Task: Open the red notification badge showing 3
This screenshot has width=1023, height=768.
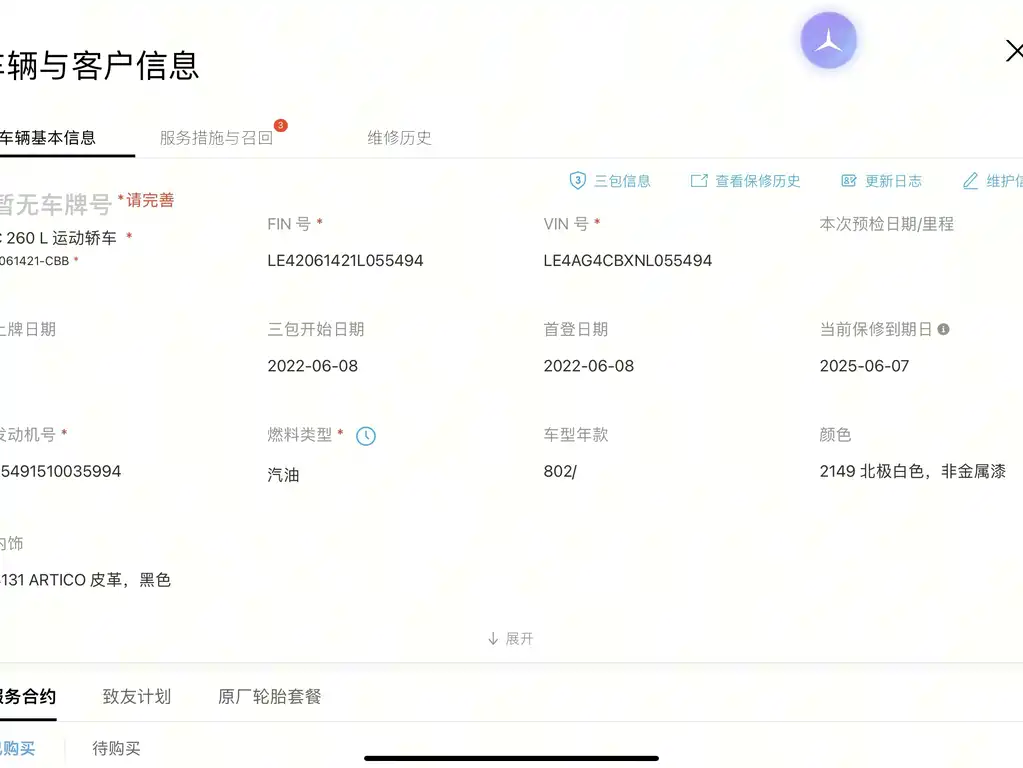Action: click(x=281, y=125)
